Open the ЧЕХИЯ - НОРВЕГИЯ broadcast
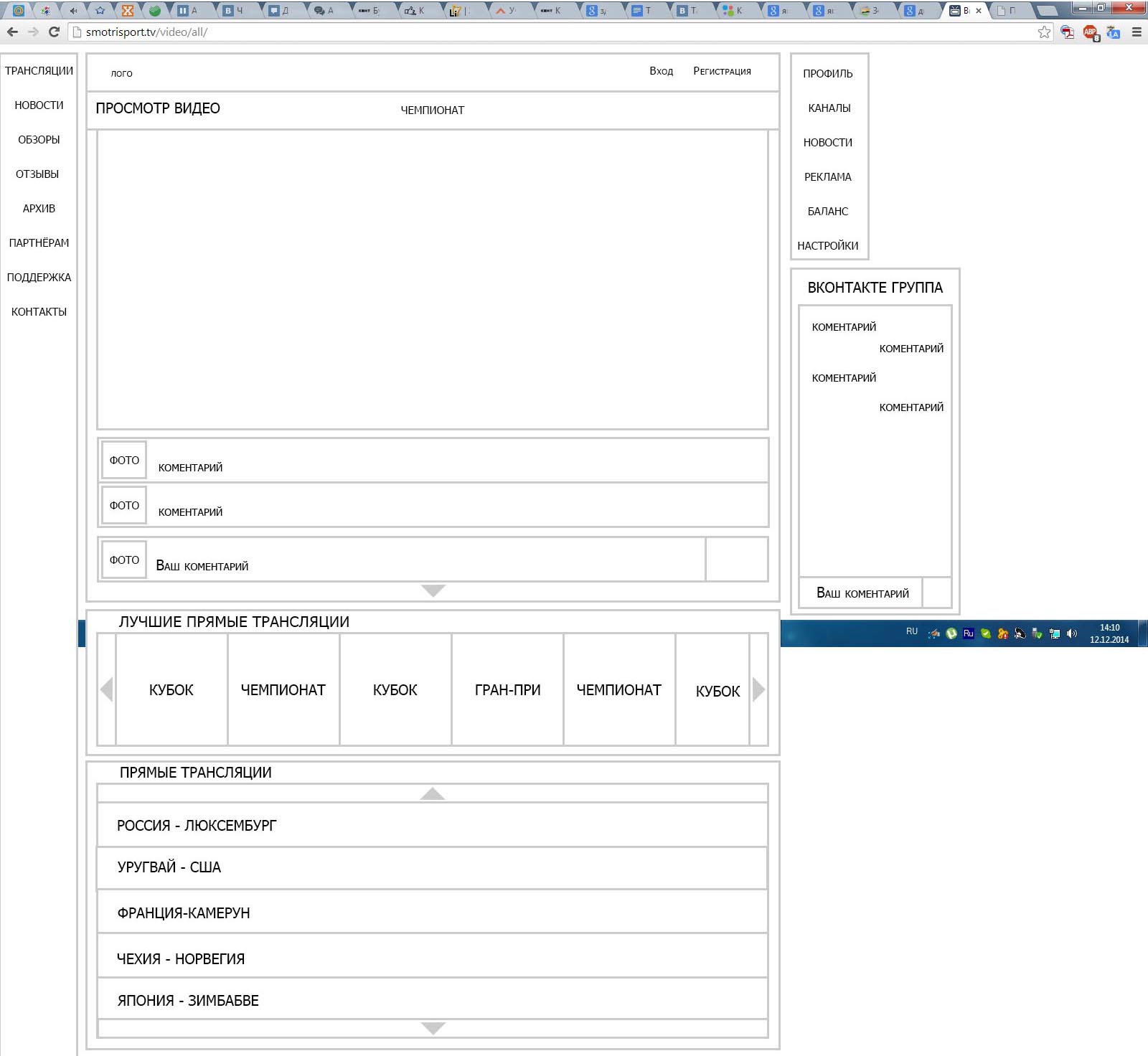This screenshot has height=1056, width=1148. tap(433, 956)
